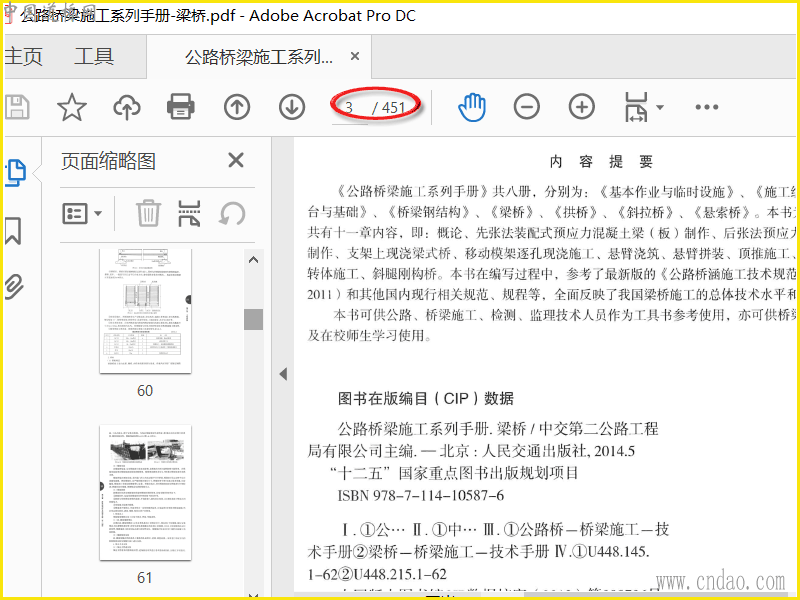Select the Hand pan tool

[x=472, y=107]
